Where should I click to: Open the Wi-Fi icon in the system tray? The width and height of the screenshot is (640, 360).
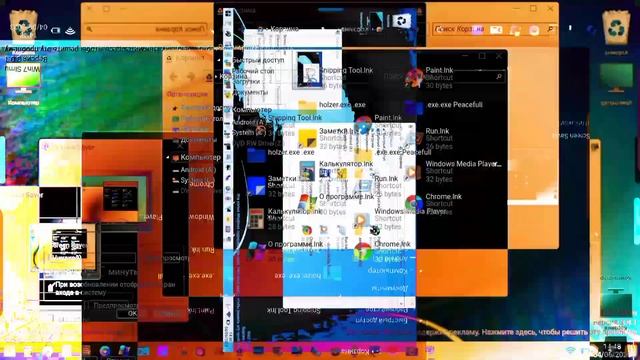point(571,351)
